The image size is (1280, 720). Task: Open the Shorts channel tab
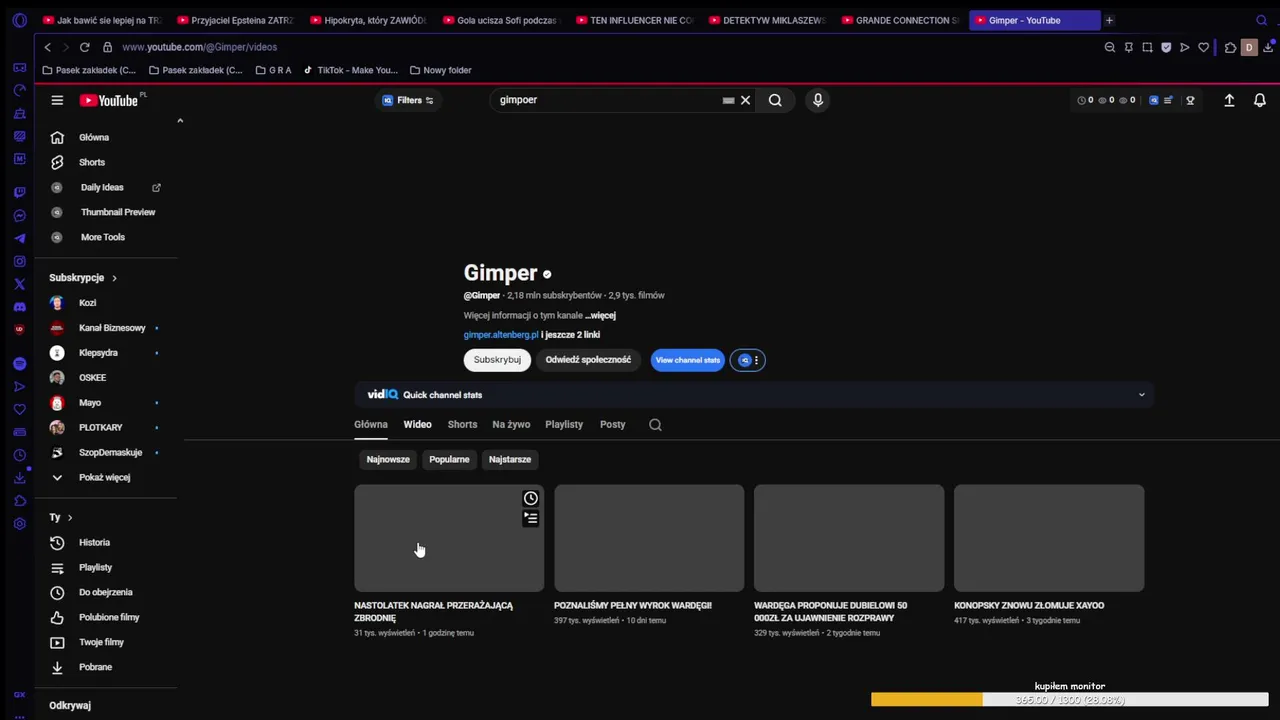[462, 424]
